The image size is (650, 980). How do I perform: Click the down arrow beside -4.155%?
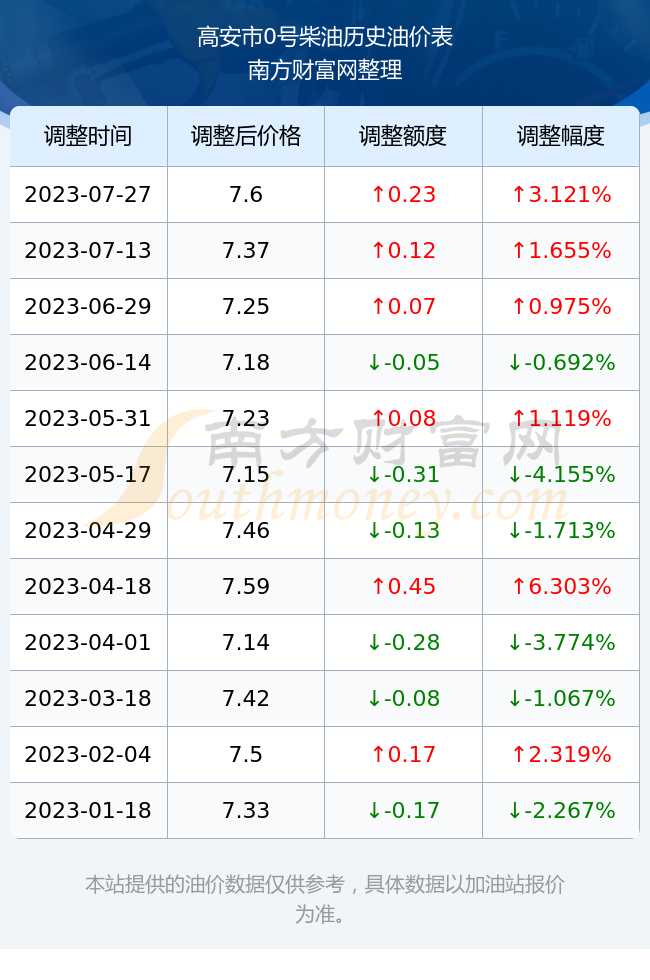515,474
